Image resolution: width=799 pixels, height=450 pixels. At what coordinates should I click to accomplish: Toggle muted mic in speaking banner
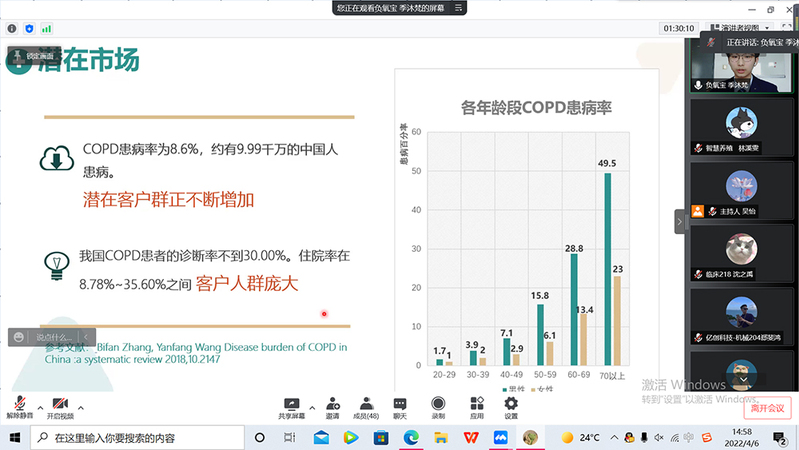[x=711, y=42]
